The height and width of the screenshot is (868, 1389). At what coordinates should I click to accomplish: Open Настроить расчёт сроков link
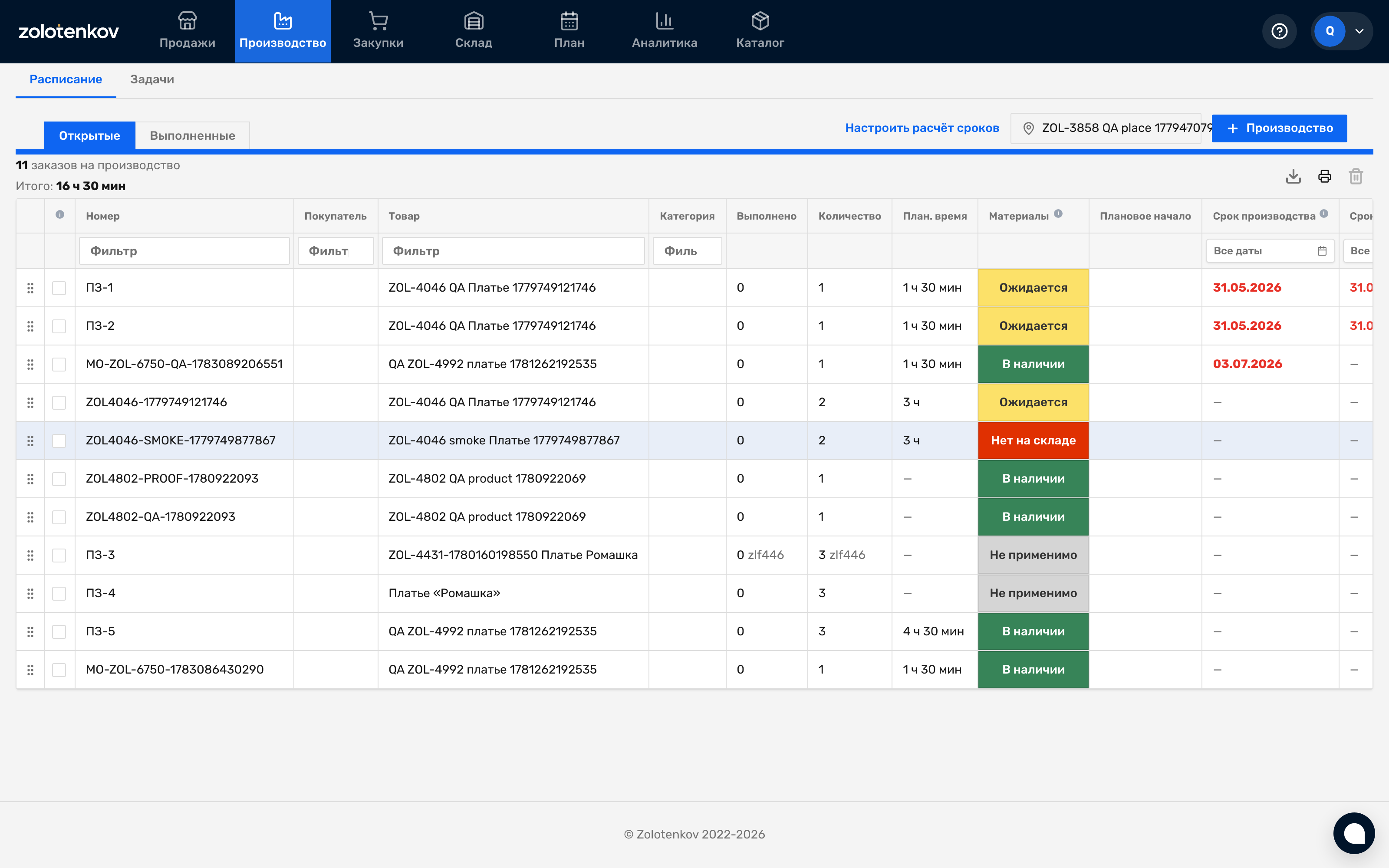tap(922, 128)
